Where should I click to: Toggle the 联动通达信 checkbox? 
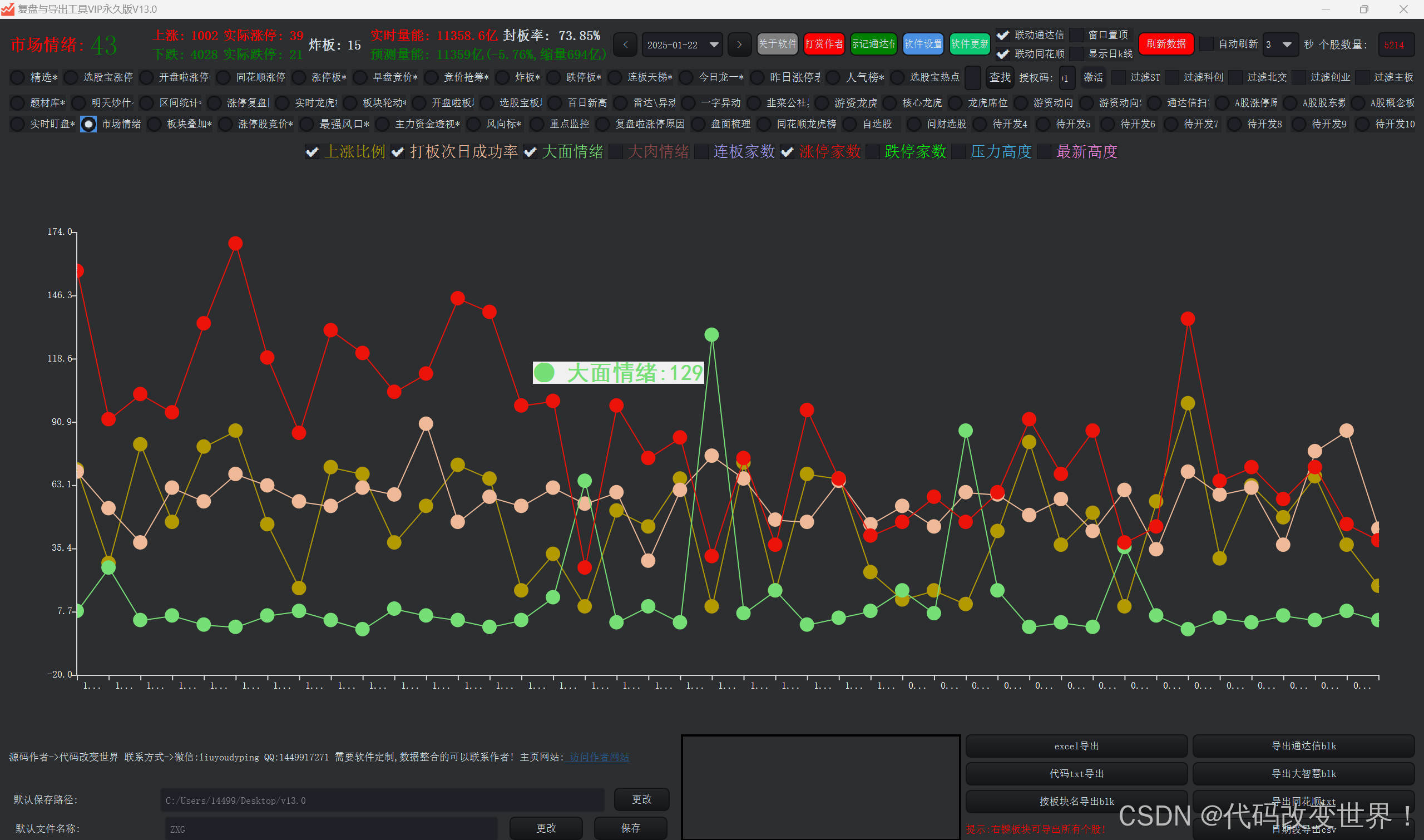[x=1002, y=35]
